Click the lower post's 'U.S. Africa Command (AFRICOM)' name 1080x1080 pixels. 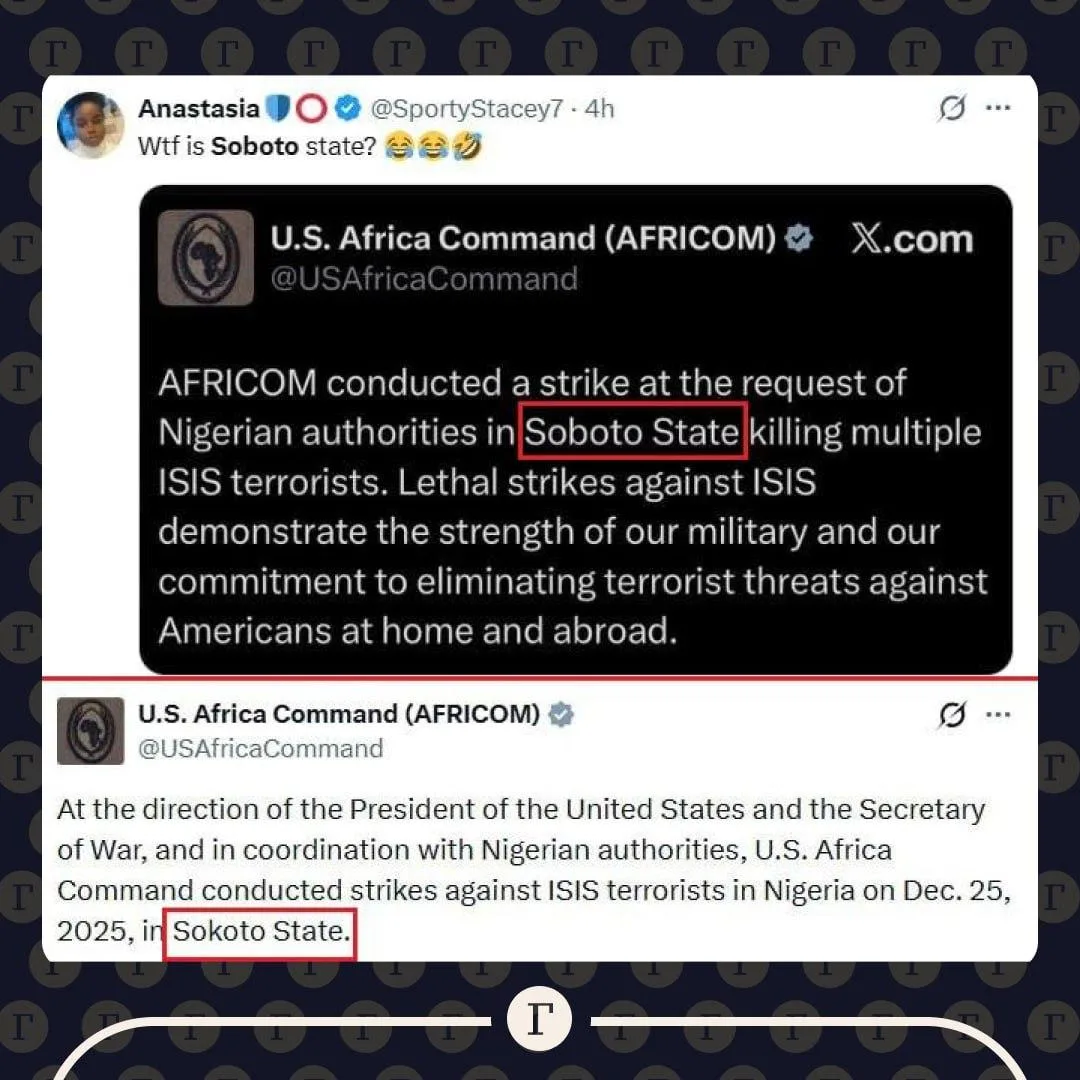coord(339,714)
